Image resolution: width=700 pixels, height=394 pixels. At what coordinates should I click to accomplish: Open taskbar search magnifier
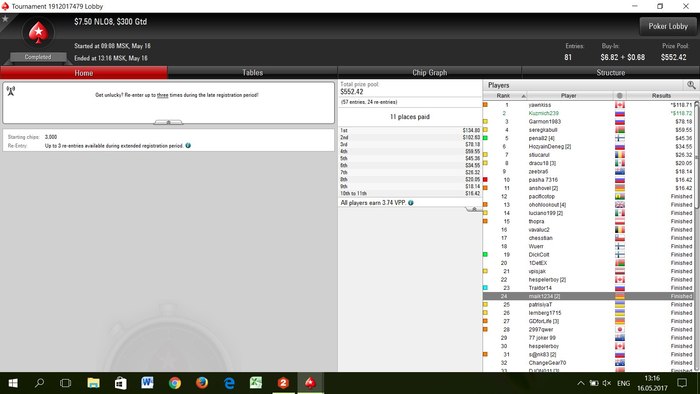(39, 383)
